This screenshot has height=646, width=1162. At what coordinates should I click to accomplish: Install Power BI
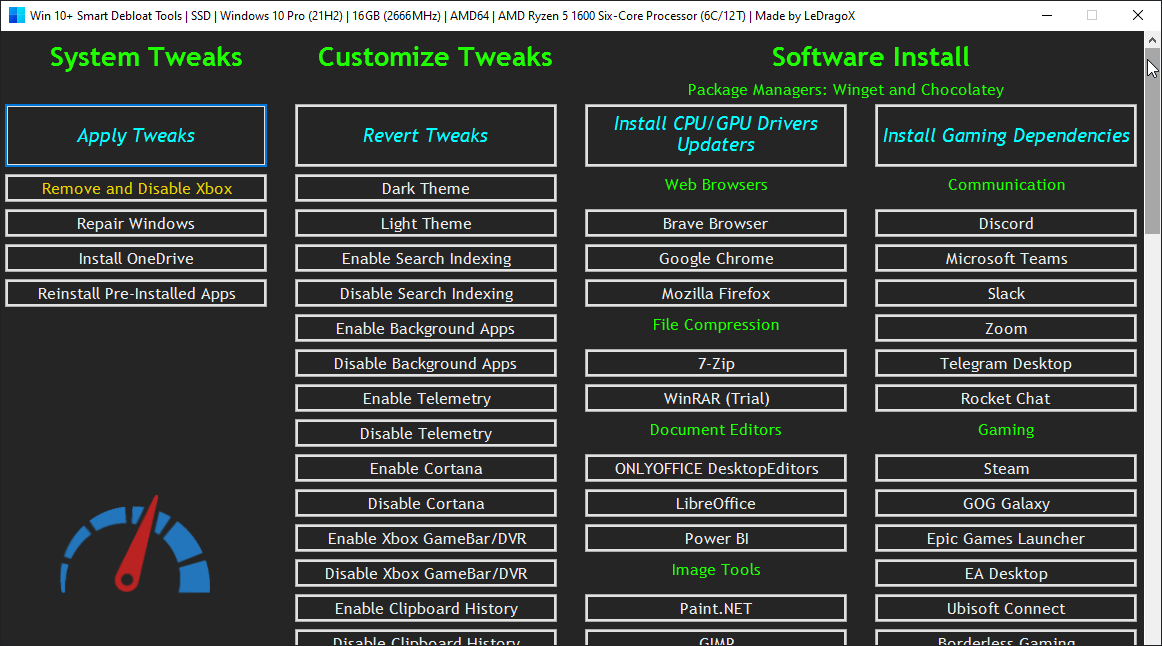(716, 538)
